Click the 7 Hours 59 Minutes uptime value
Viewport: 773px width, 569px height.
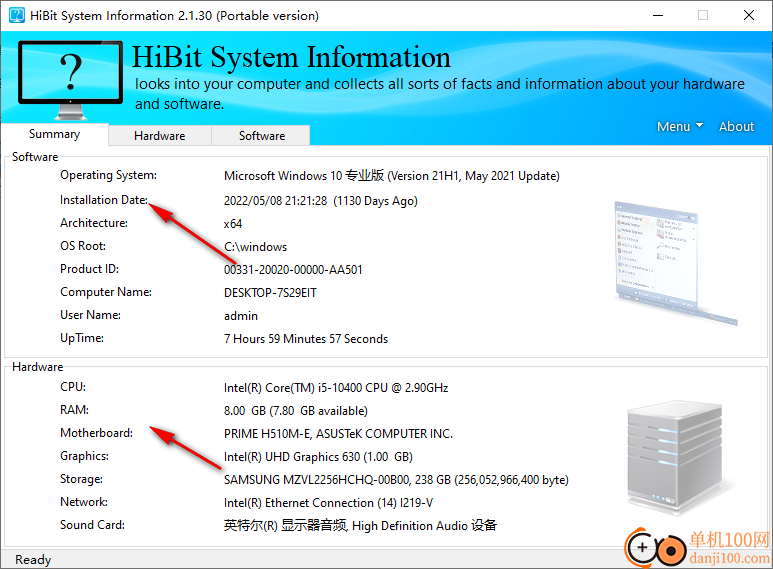pyautogui.click(x=306, y=339)
